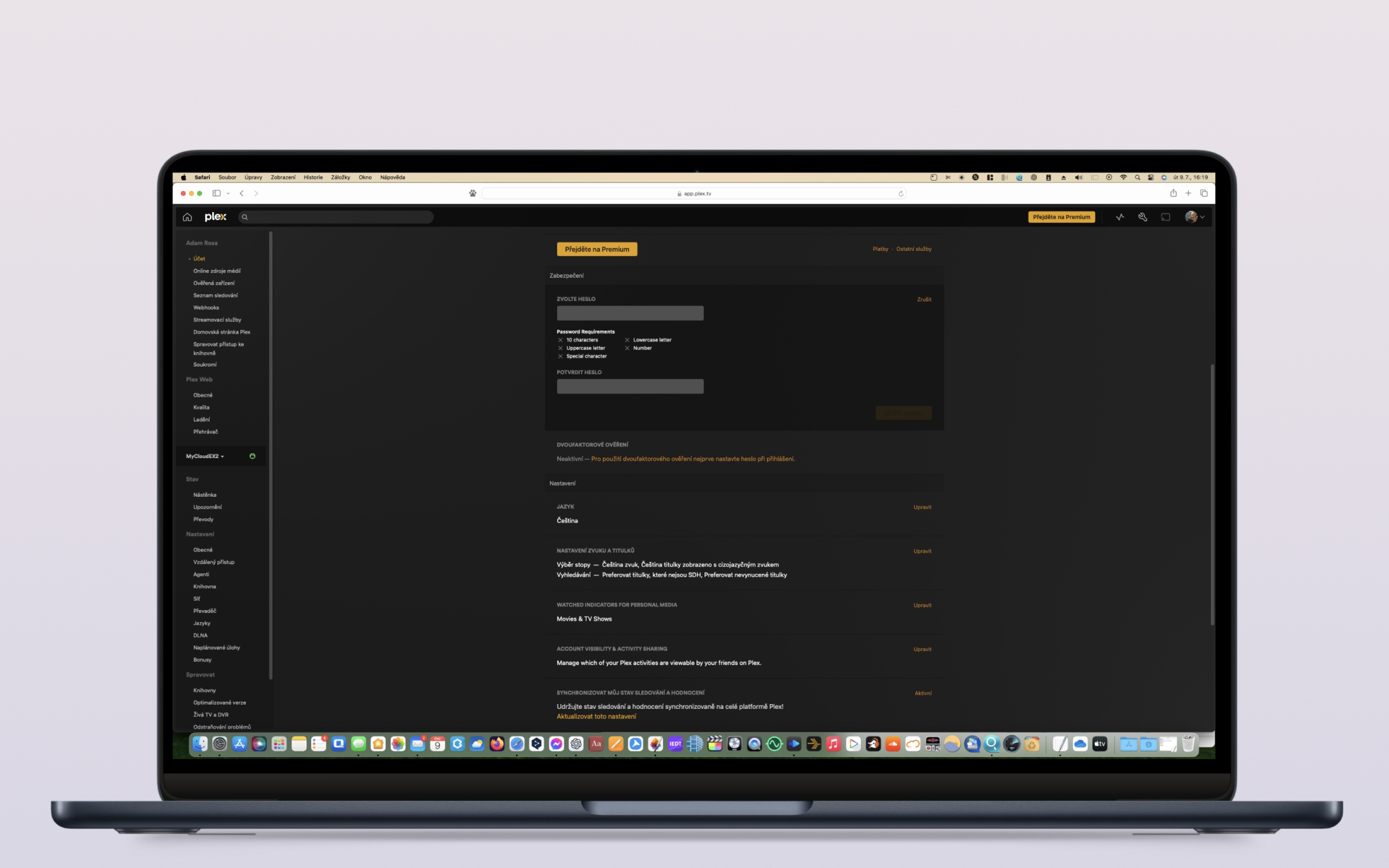Click the Safari sidebar toggle icon

[216, 193]
